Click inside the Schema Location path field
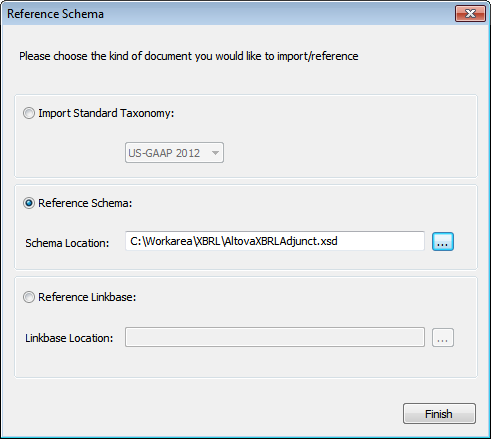The width and height of the screenshot is (491, 439). (275, 241)
